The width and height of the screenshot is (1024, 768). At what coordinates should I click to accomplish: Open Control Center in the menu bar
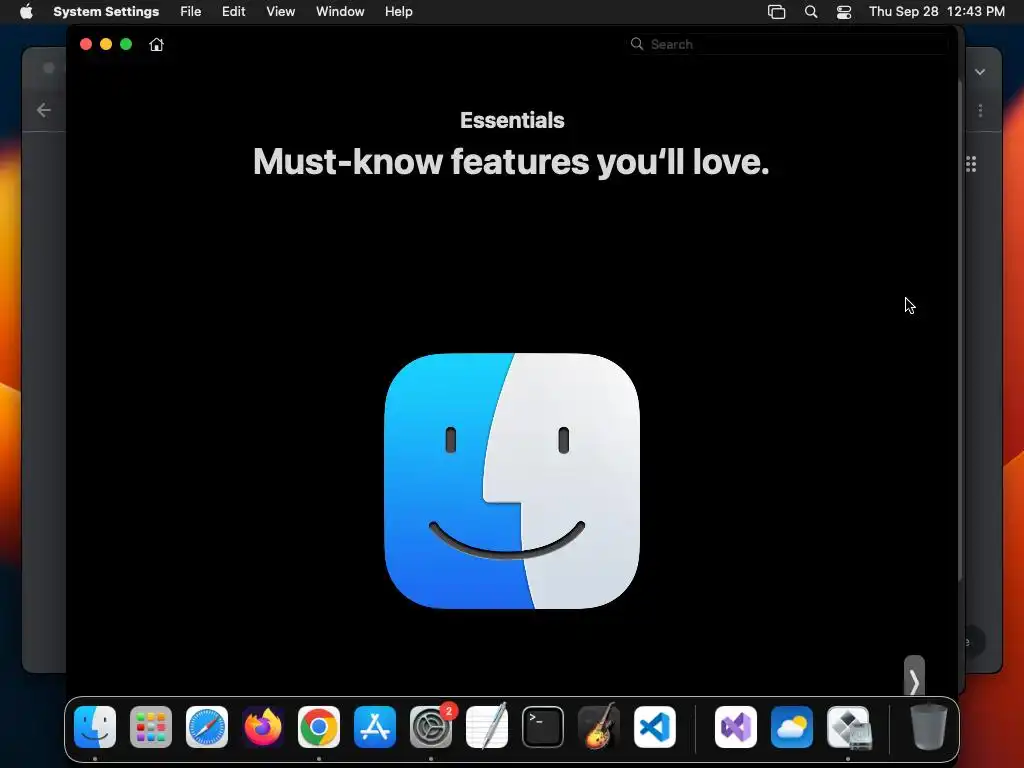[x=844, y=12]
